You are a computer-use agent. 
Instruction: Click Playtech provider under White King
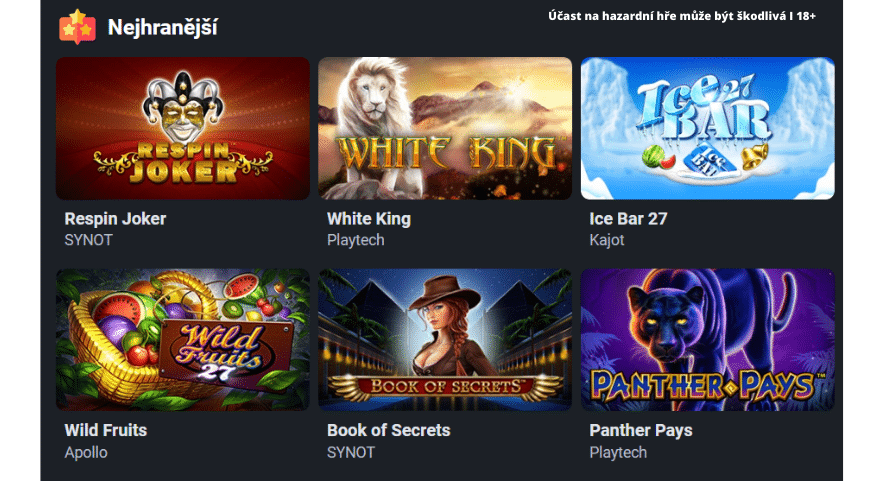click(356, 240)
